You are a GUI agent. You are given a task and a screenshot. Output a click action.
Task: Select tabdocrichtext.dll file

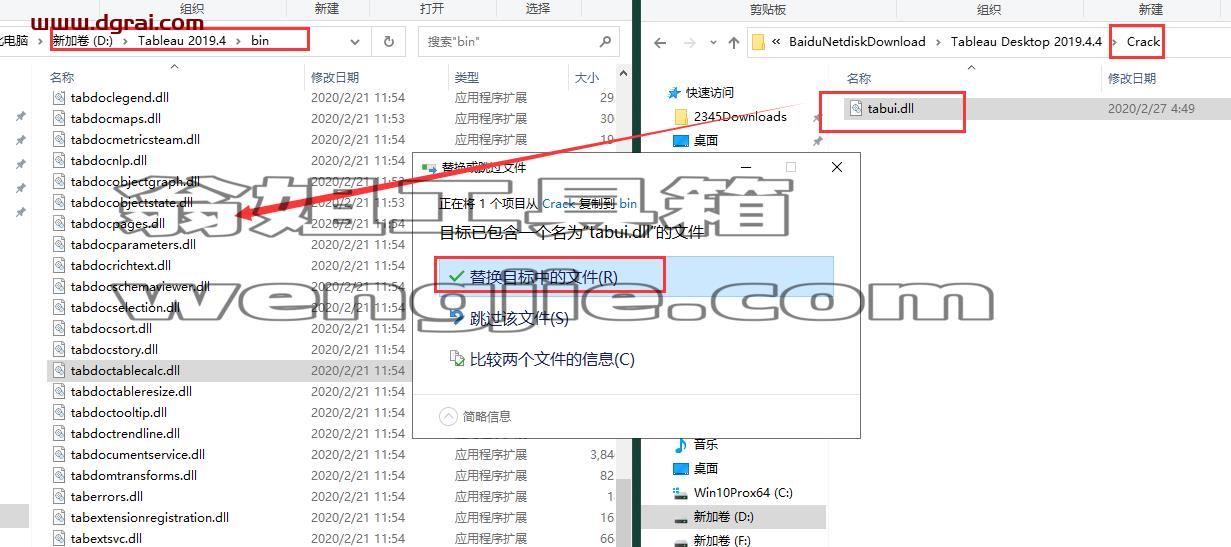(121, 266)
